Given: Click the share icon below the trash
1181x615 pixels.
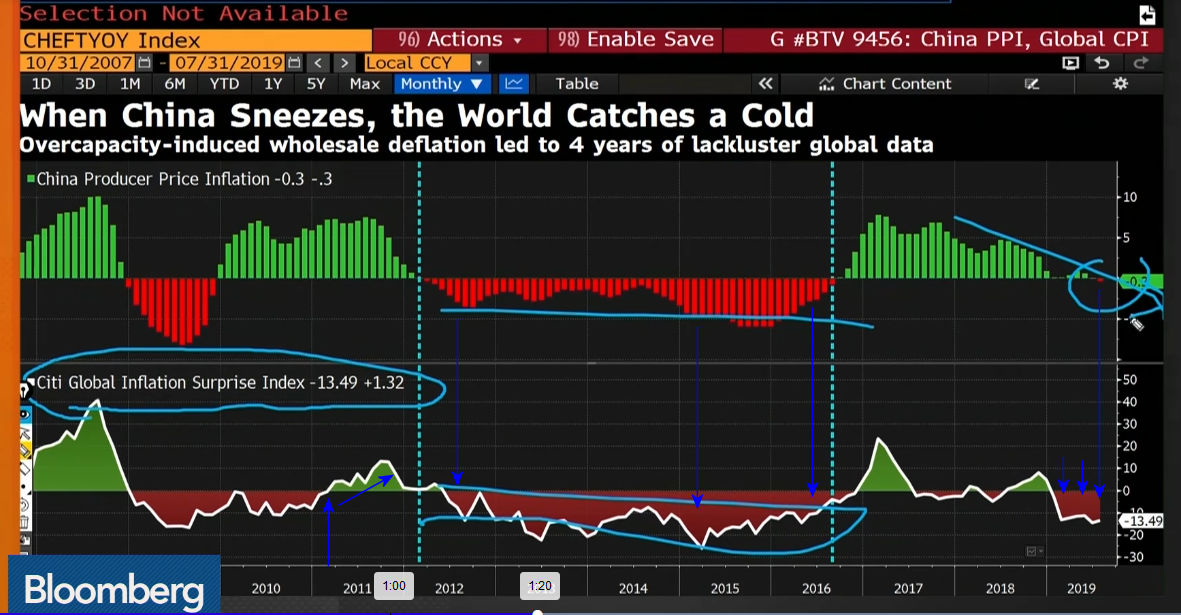Looking at the screenshot, I should point(25,540).
